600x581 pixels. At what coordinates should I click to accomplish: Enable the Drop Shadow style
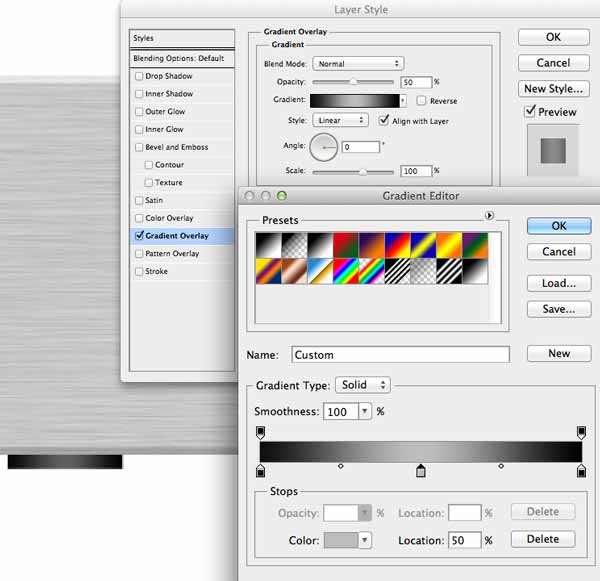tap(139, 76)
